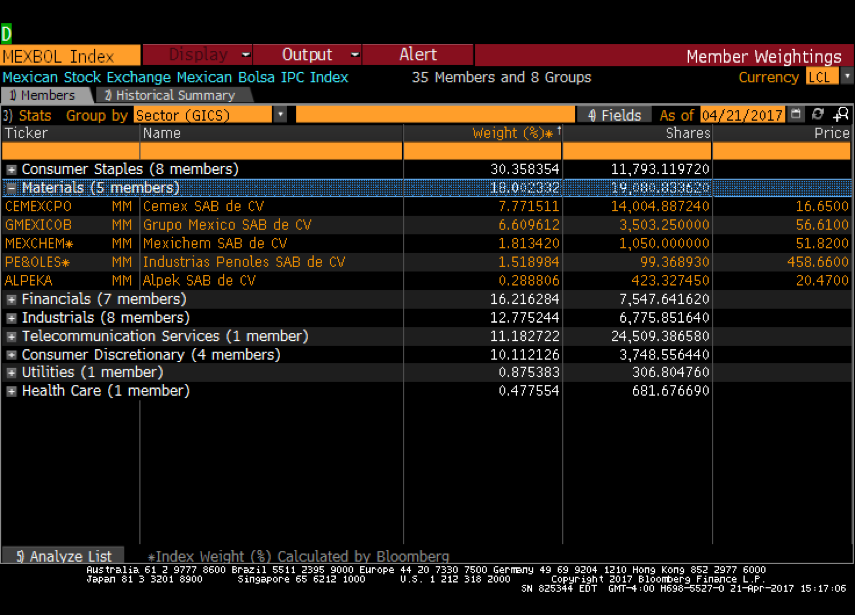
Task: Click the 35 Members and 8 Groups text
Action: 501,77
